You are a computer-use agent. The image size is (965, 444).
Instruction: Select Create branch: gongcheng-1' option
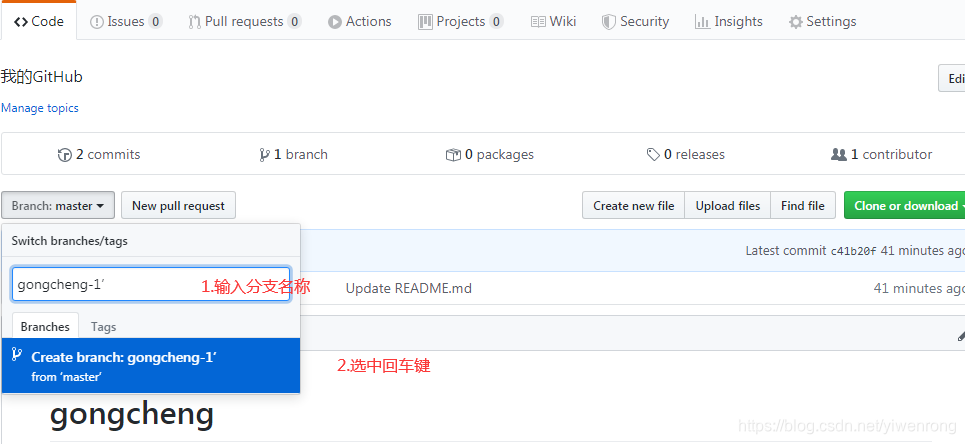pos(151,365)
